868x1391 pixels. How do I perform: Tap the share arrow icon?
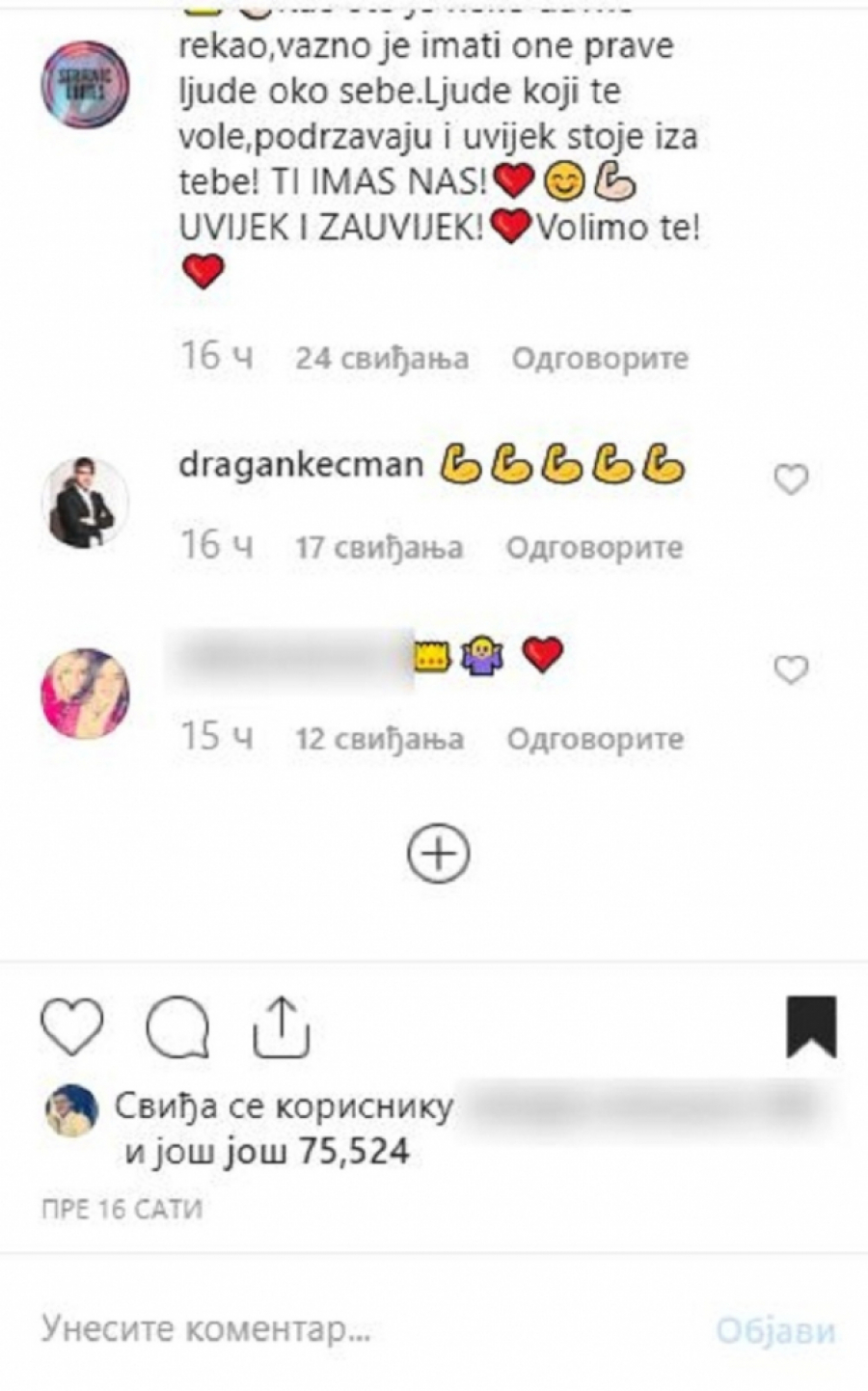pyautogui.click(x=282, y=1028)
